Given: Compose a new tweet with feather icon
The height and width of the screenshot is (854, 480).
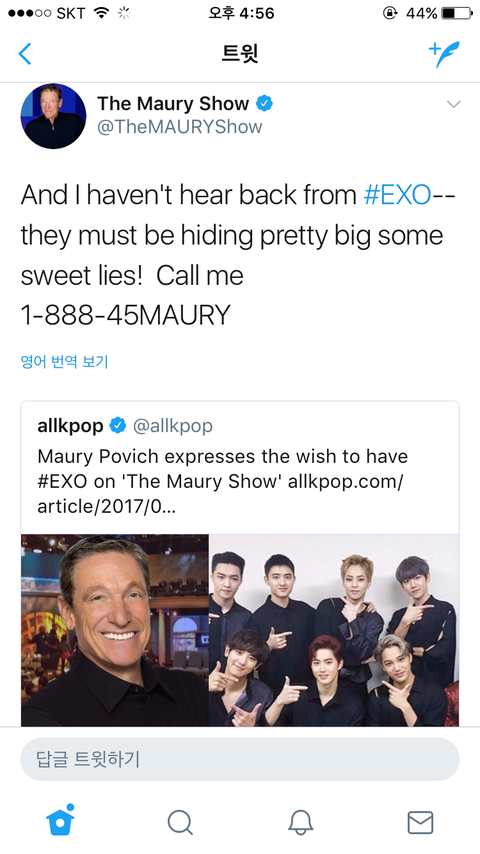Looking at the screenshot, I should click(x=444, y=54).
